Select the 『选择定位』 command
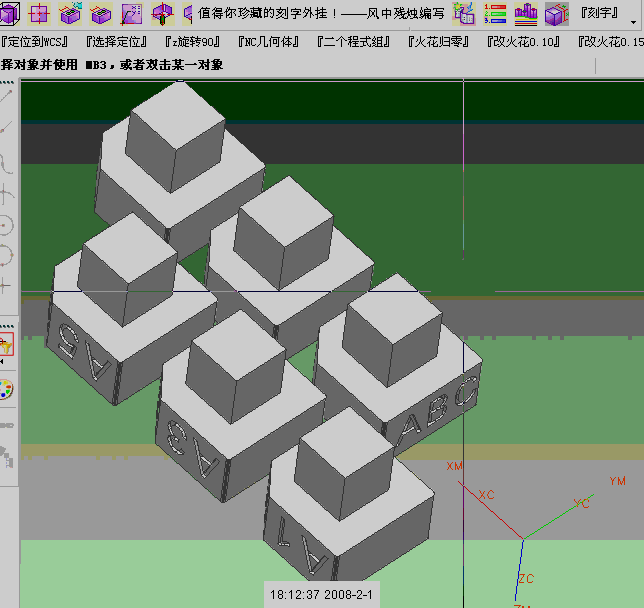This screenshot has height=608, width=644. click(116, 41)
